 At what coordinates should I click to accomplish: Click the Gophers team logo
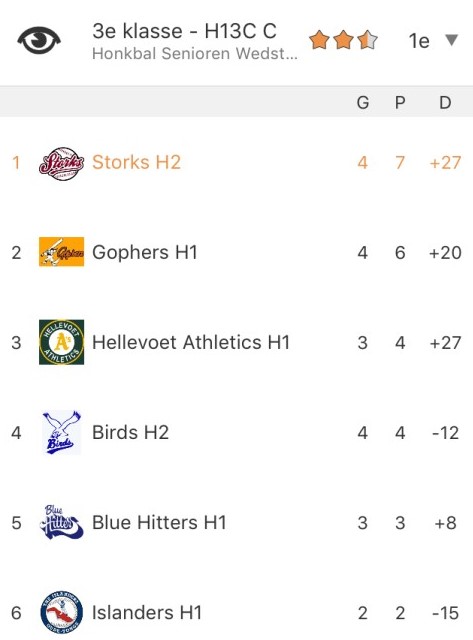point(62,252)
